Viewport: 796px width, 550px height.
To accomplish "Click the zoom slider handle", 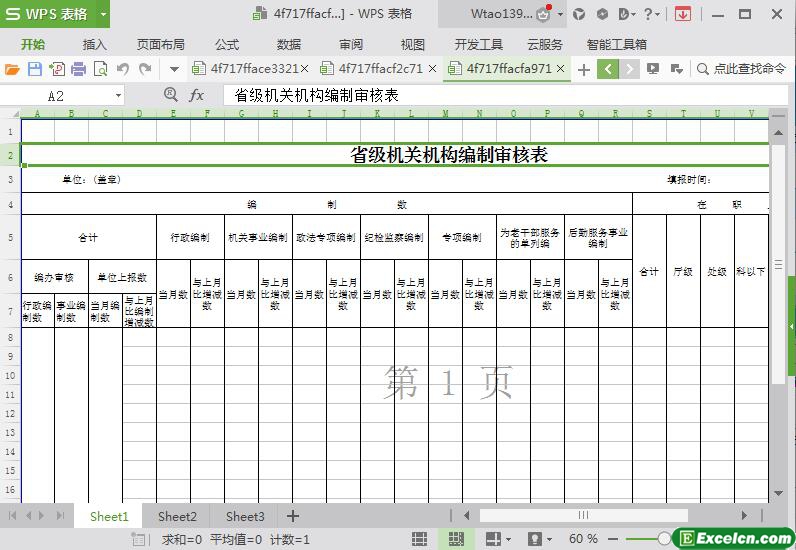I will tap(664, 539).
